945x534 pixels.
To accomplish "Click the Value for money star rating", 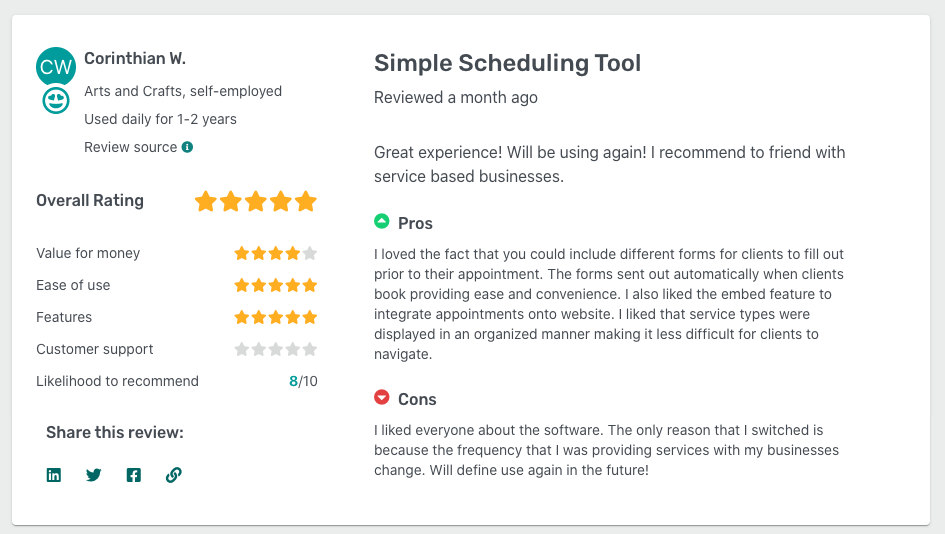I will 275,253.
